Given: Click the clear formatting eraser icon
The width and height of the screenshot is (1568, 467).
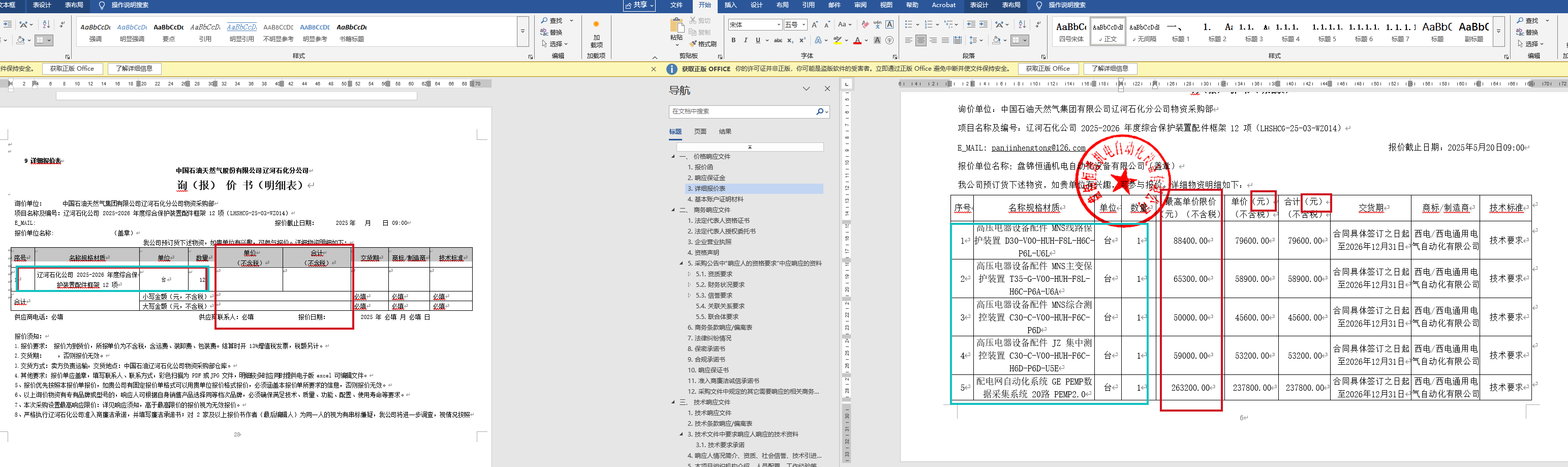Looking at the screenshot, I should 865,25.
